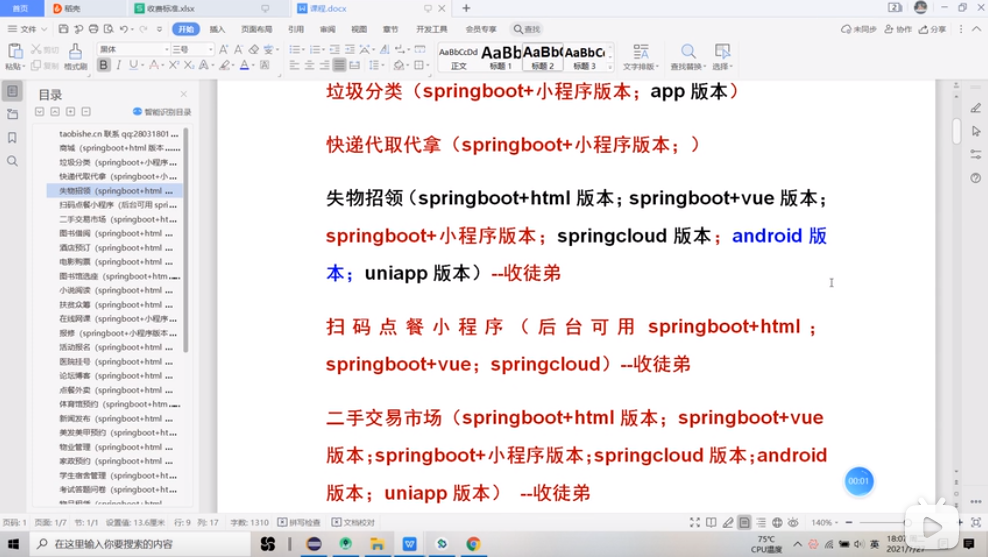Open the References (引用) tab
This screenshot has height=557, width=988.
(x=296, y=29)
